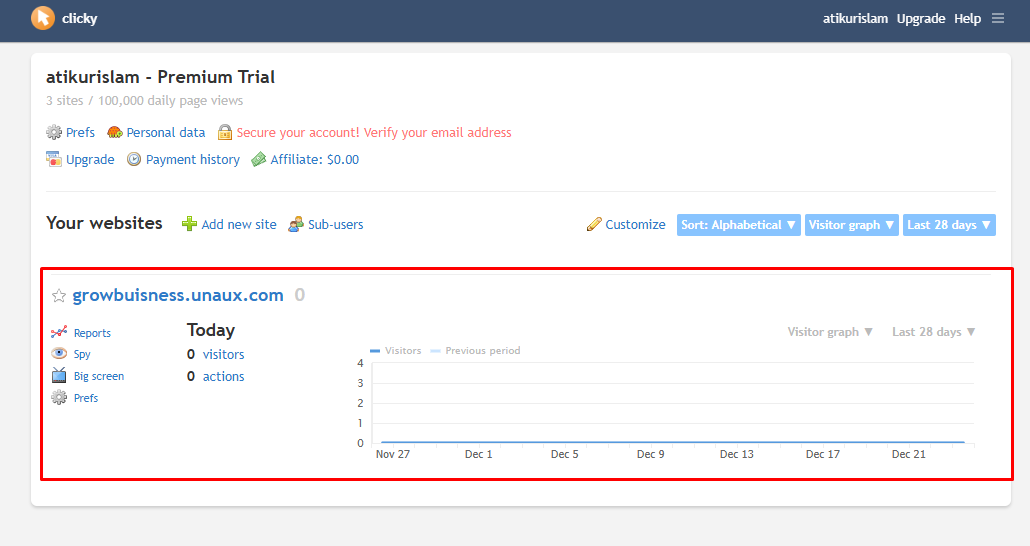Open the site Prefs link

tap(85, 398)
